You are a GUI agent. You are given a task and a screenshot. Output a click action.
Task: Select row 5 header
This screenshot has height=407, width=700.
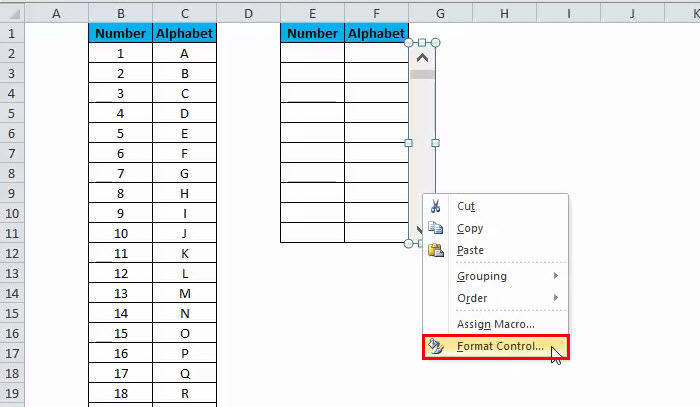(x=12, y=113)
